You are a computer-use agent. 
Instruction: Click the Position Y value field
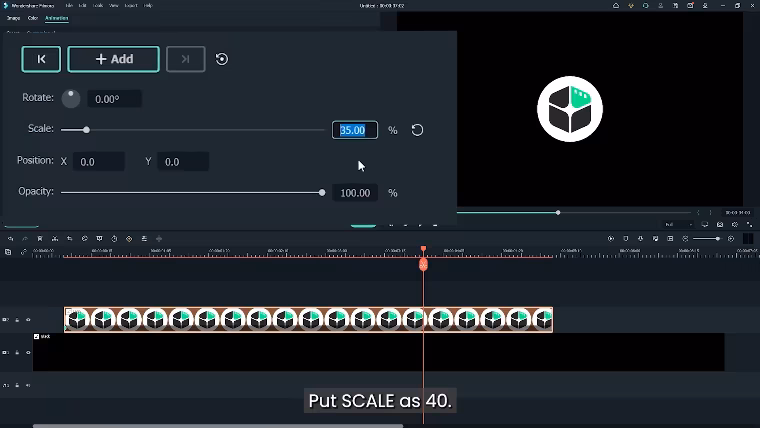pos(183,162)
